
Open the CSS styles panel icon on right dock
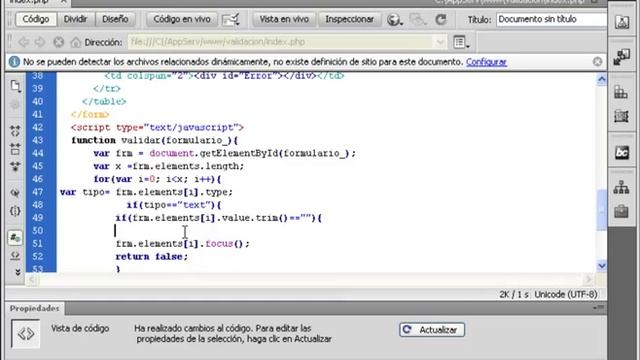[621, 92]
